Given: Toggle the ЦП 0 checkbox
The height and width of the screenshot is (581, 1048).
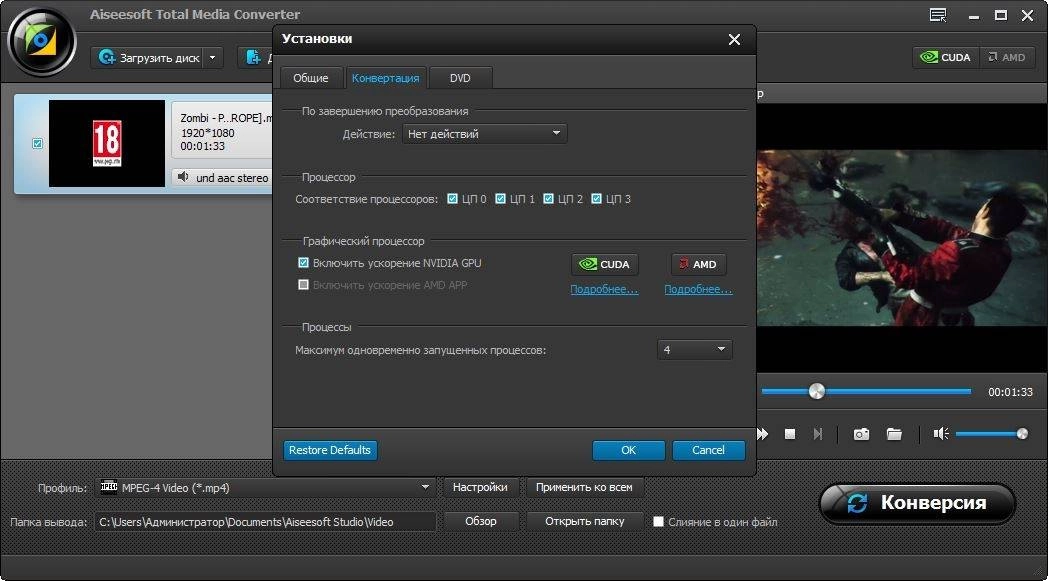Looking at the screenshot, I should 452,199.
